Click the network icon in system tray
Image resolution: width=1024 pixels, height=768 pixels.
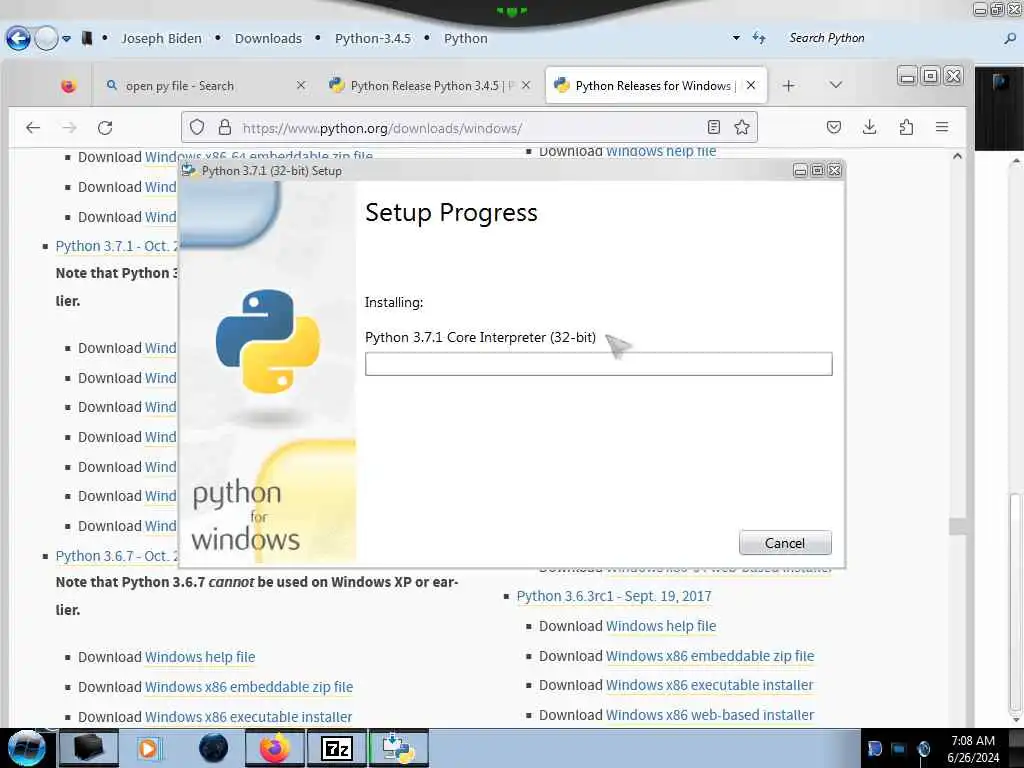(899, 749)
